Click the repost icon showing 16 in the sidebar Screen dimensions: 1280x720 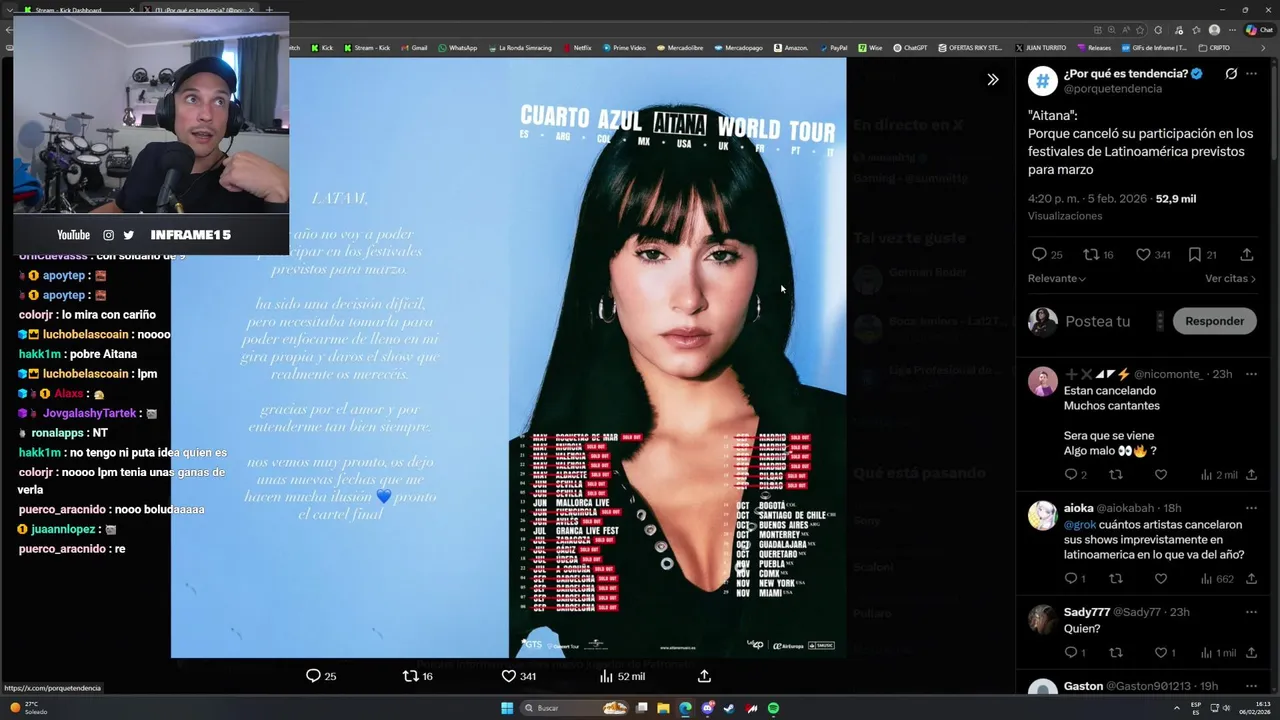(1092, 255)
